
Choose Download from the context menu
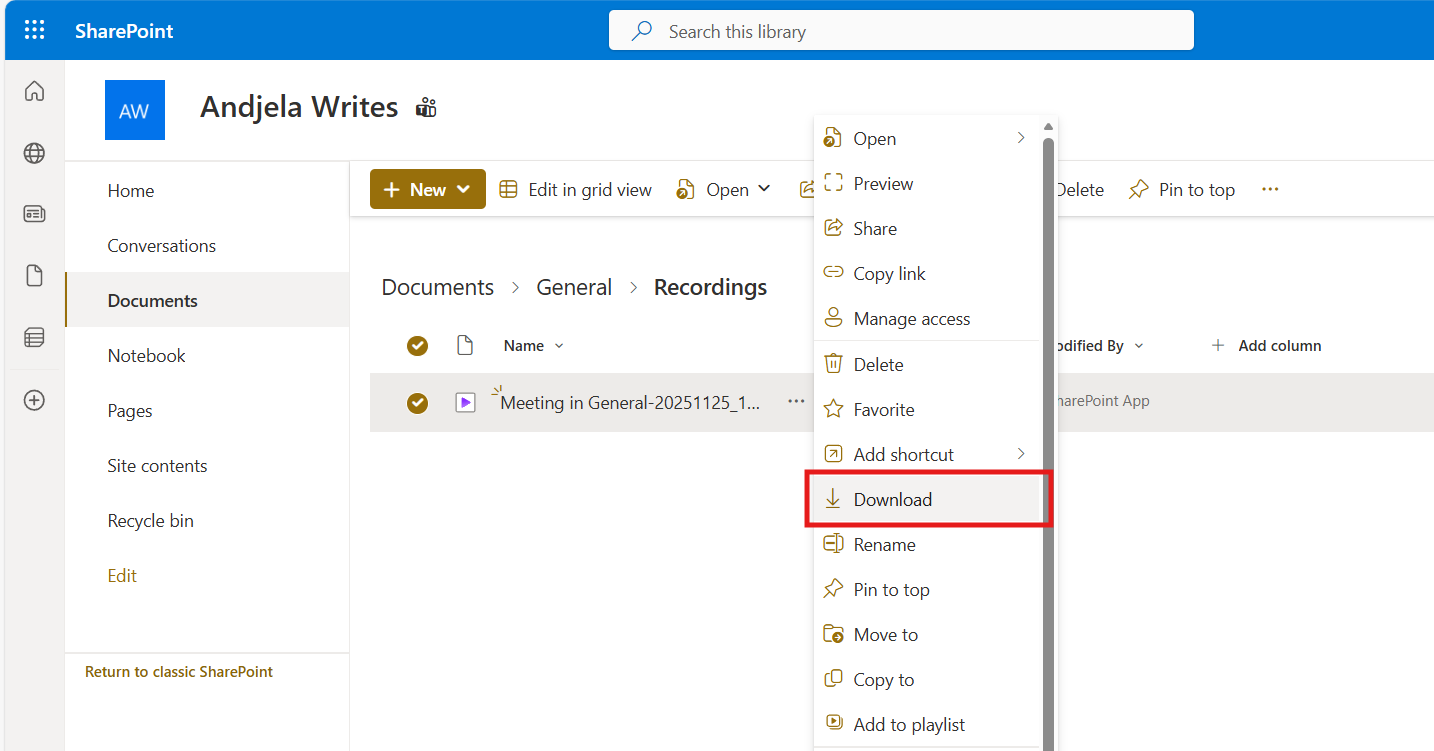(892, 499)
